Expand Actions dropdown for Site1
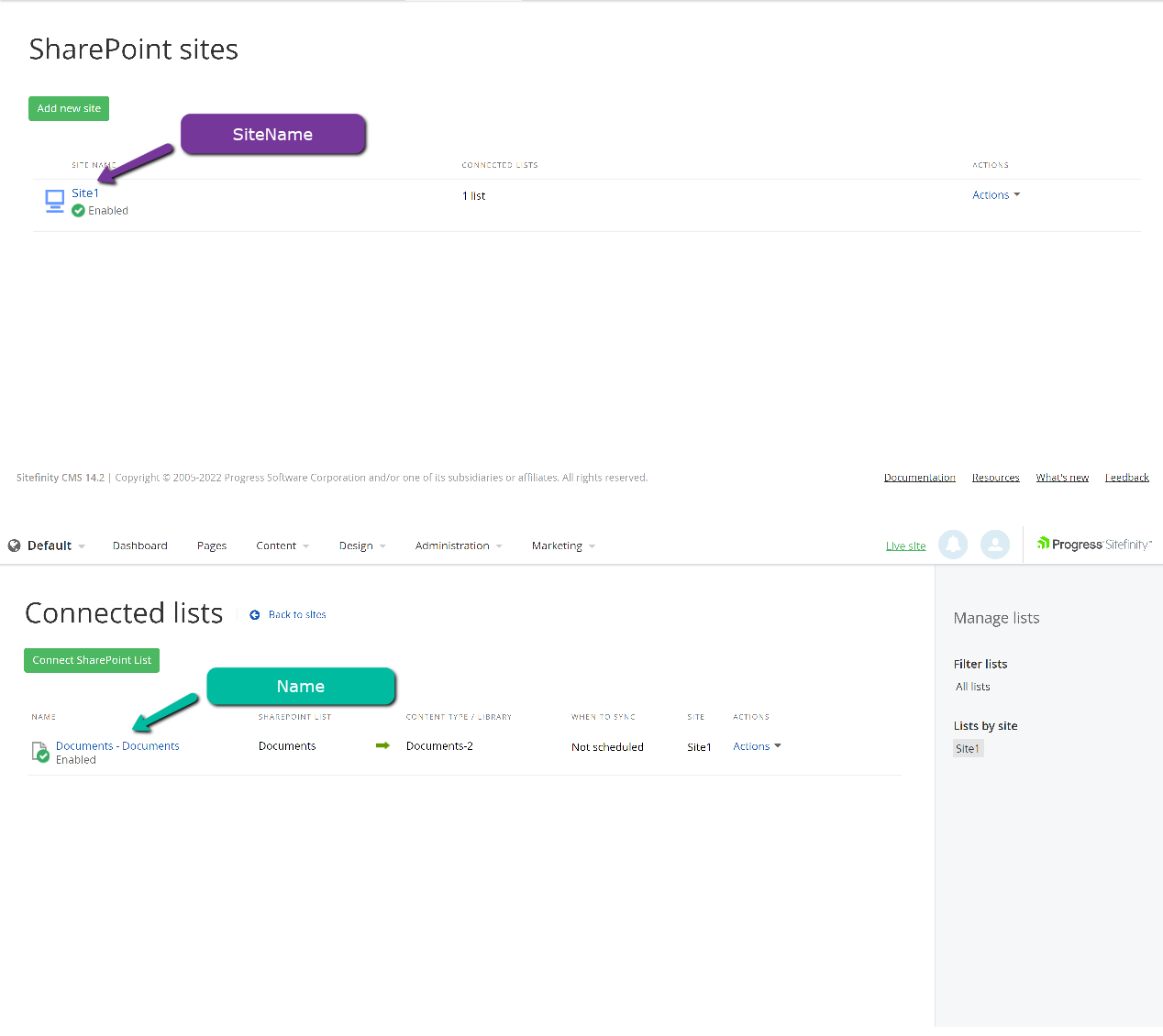The width and height of the screenshot is (1163, 1036). (x=996, y=195)
